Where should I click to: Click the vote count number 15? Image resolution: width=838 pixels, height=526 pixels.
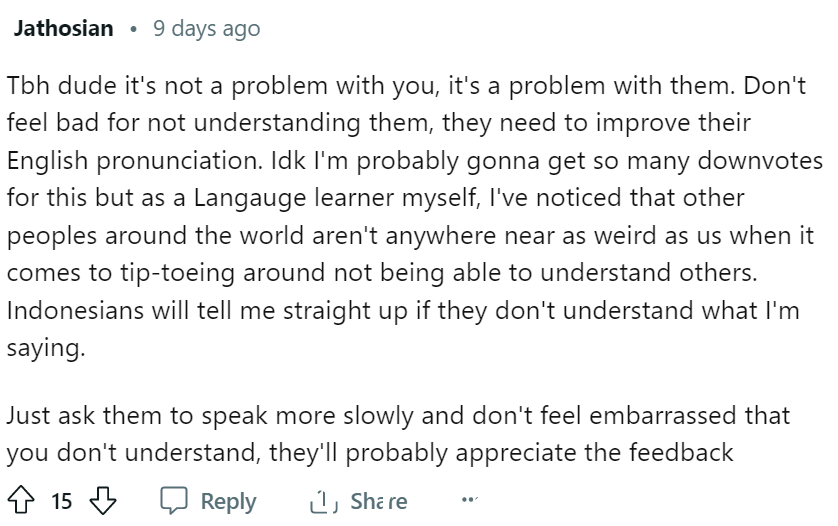(x=61, y=501)
